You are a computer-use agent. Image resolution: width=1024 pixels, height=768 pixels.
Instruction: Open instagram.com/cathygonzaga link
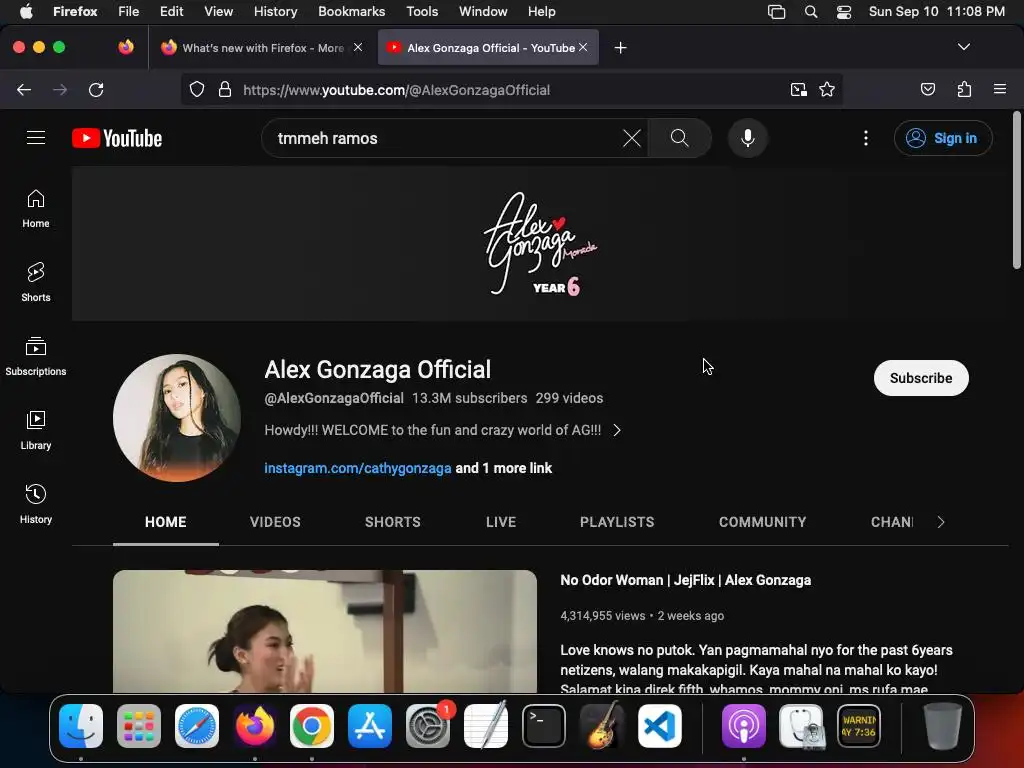[x=357, y=468]
